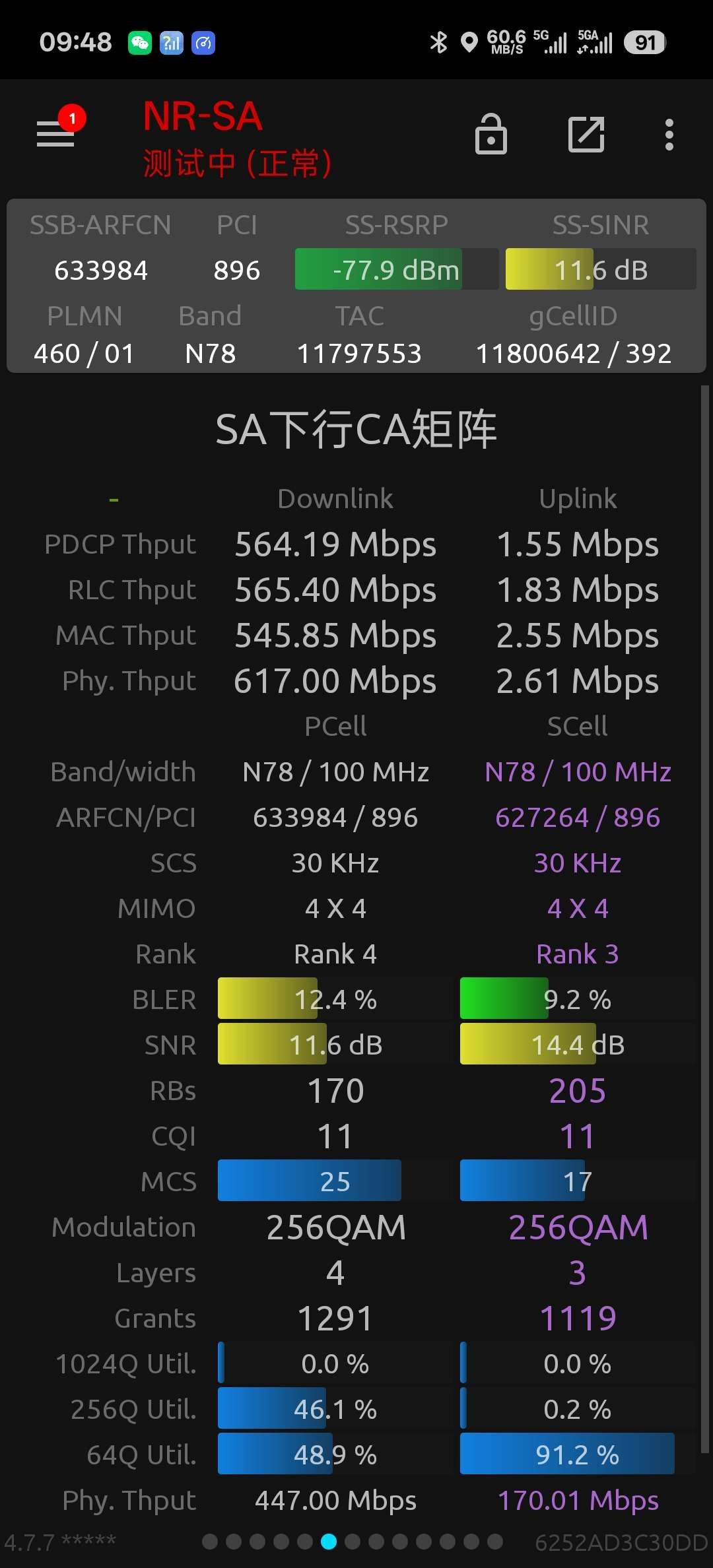This screenshot has width=713, height=1568.
Task: Tap the SCell ARFCN/PCI 627264 / 896
Action: (x=578, y=817)
